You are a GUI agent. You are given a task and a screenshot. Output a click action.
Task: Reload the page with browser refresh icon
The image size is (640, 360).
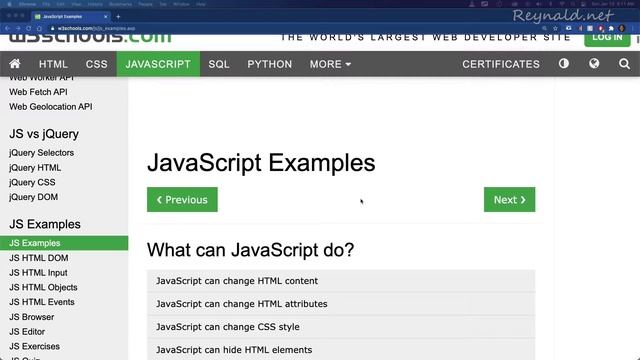(x=29, y=28)
